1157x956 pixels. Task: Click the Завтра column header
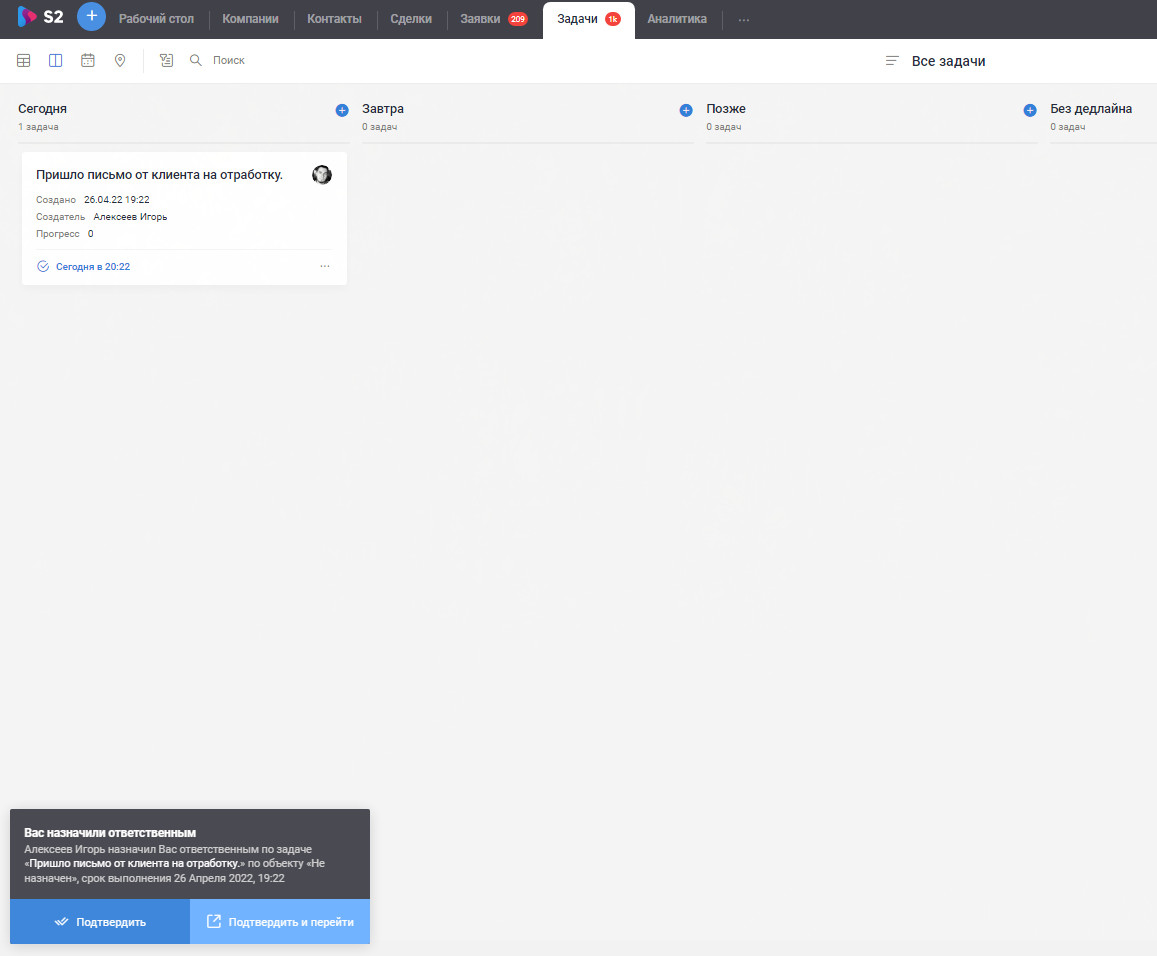point(382,108)
